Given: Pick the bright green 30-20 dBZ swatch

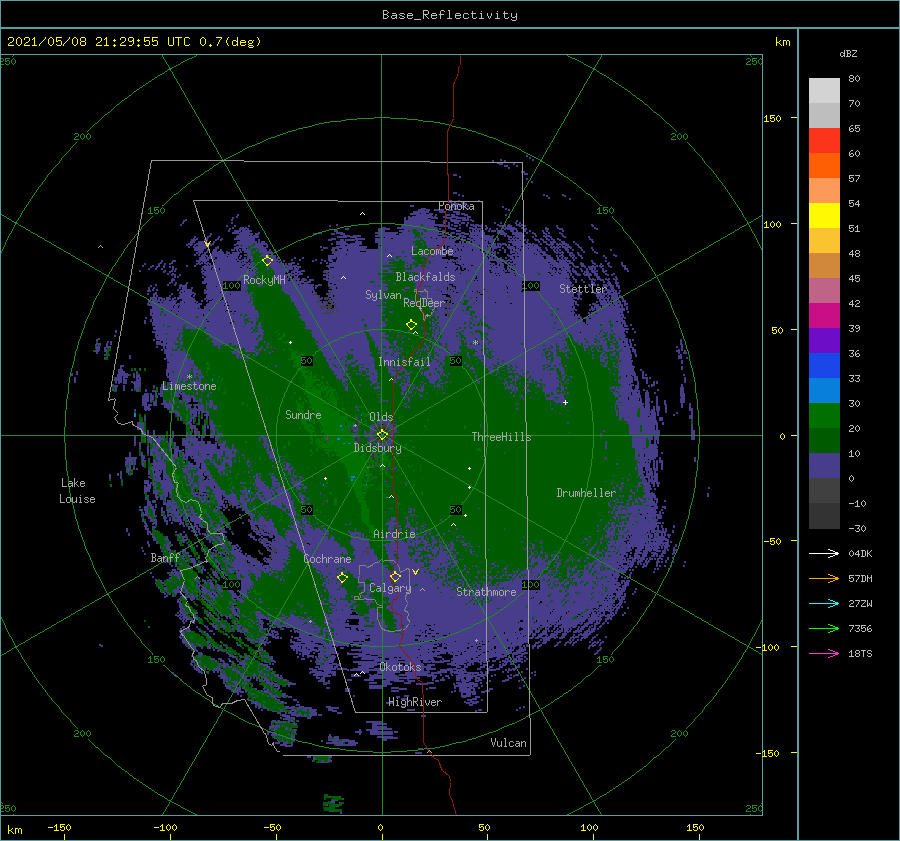Looking at the screenshot, I should pos(824,416).
